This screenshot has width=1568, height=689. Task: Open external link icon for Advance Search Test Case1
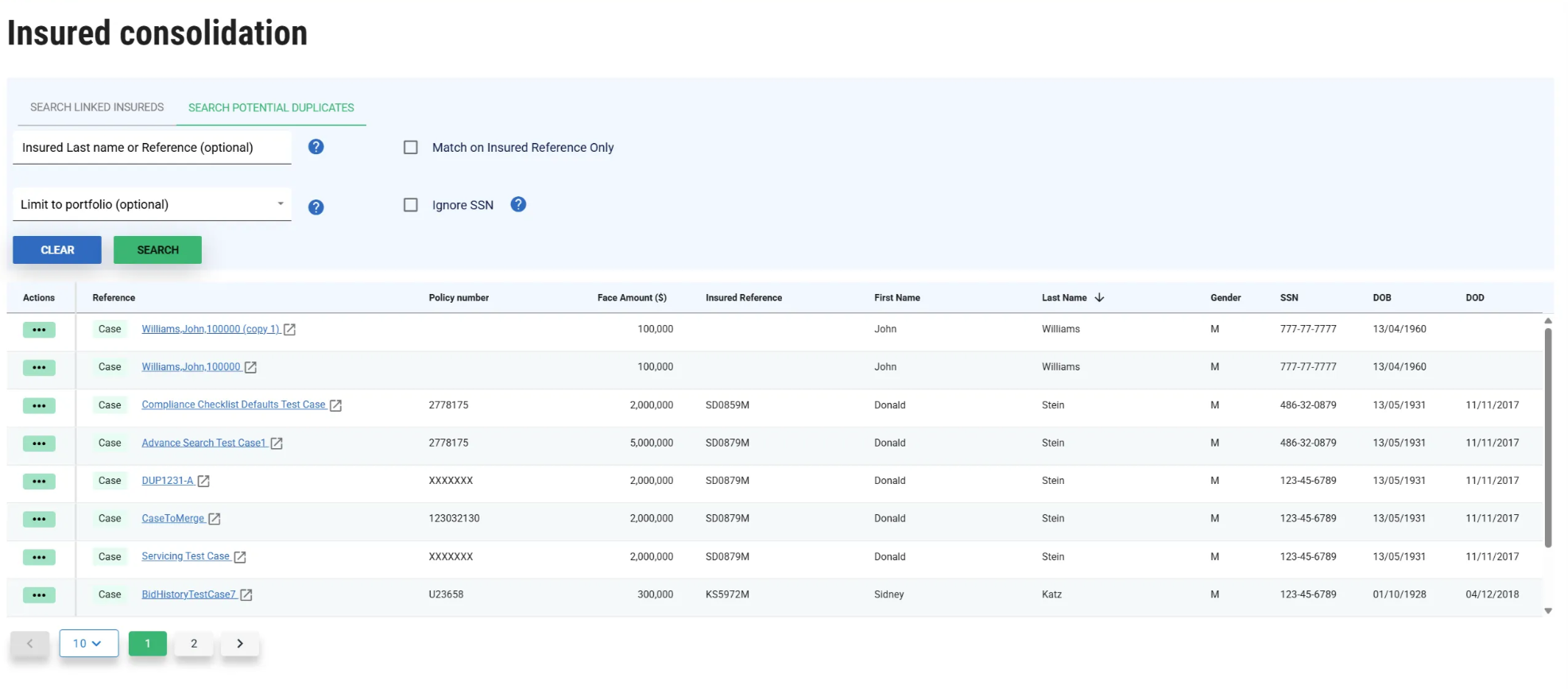pos(277,443)
